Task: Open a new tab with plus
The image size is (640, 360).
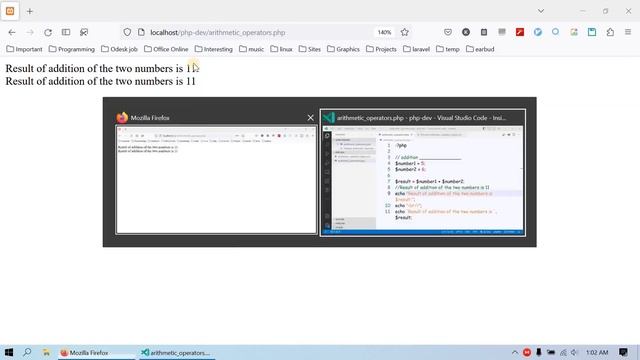Action: coord(30,11)
